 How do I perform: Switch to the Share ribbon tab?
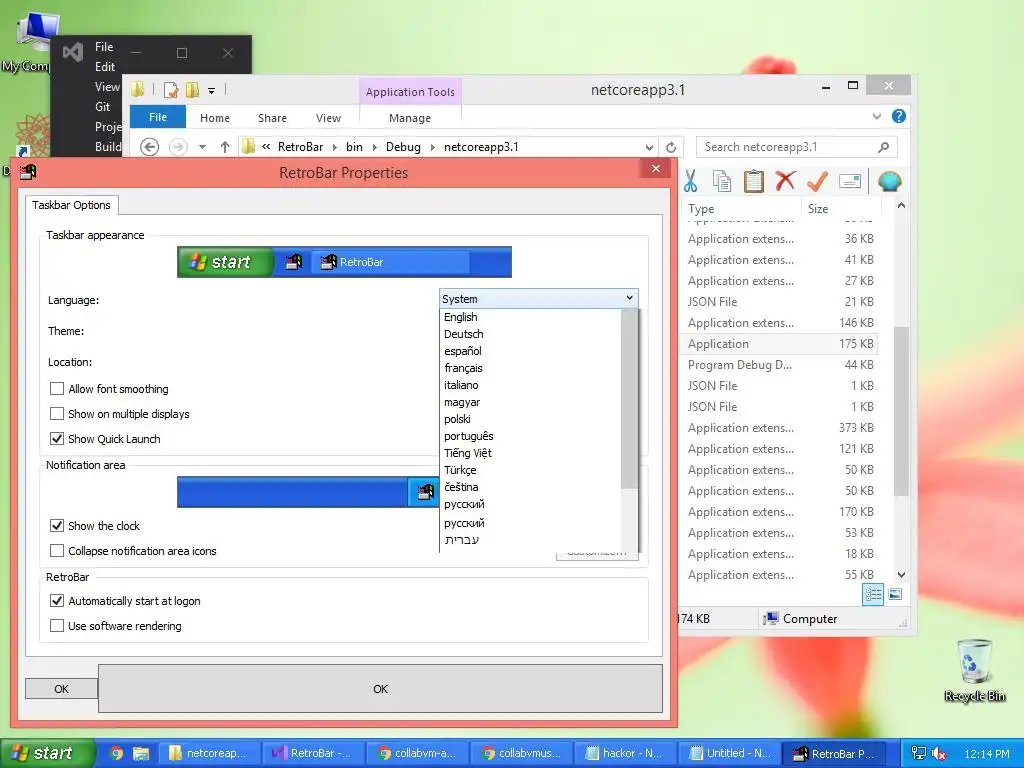272,118
